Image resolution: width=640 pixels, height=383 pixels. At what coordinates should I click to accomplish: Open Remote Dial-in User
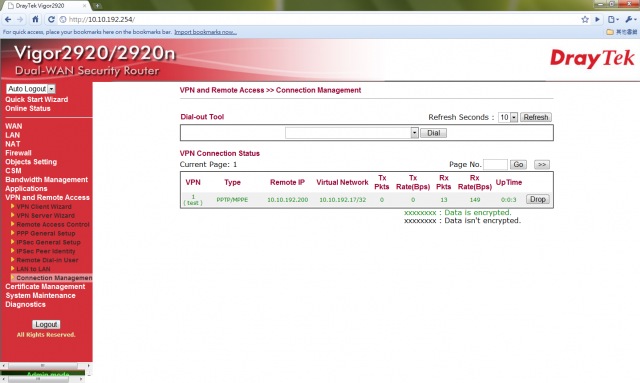point(47,260)
